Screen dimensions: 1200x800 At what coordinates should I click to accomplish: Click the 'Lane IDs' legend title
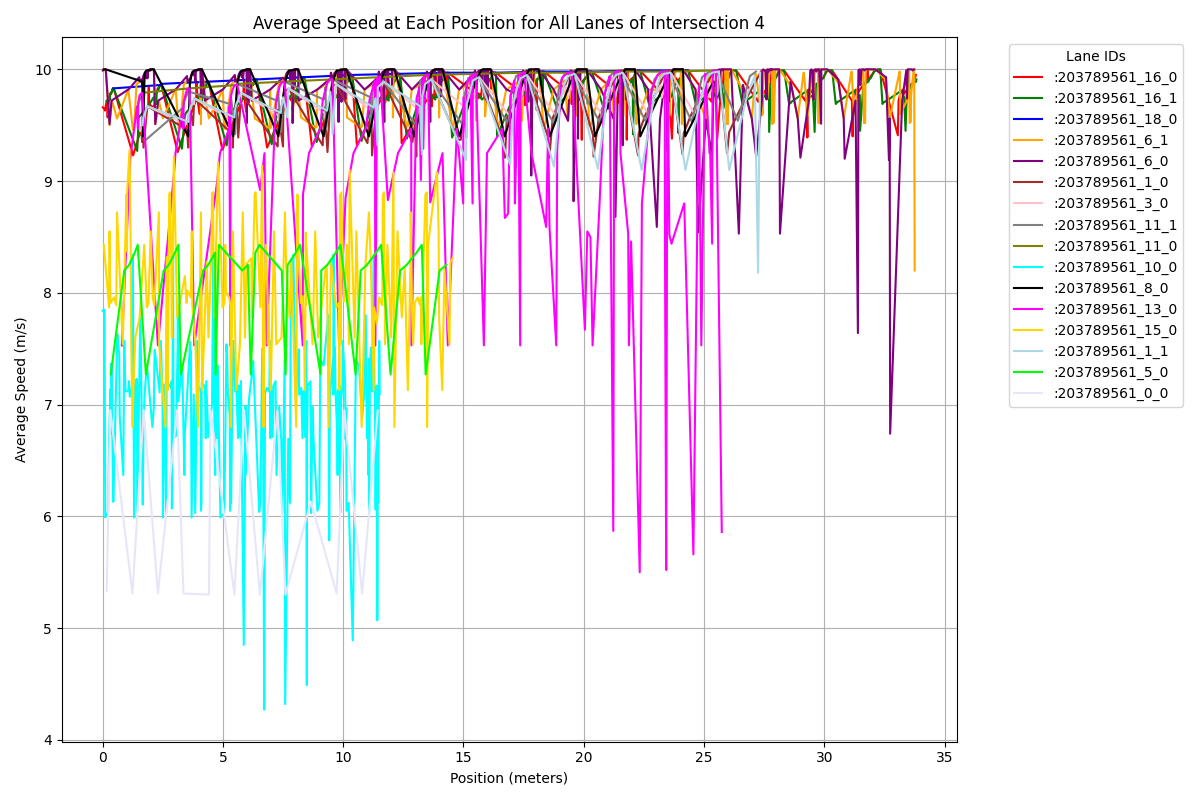coord(1095,57)
